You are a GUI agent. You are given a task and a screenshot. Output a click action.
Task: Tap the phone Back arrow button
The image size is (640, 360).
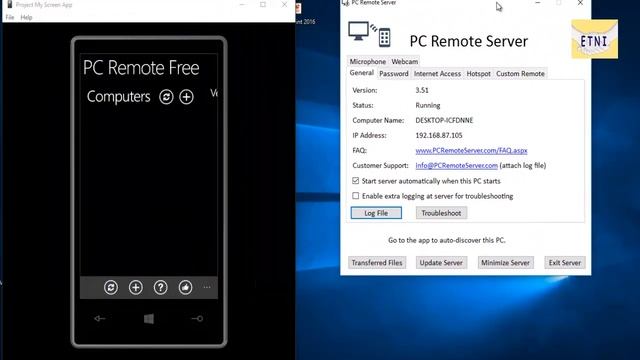tap(100, 318)
